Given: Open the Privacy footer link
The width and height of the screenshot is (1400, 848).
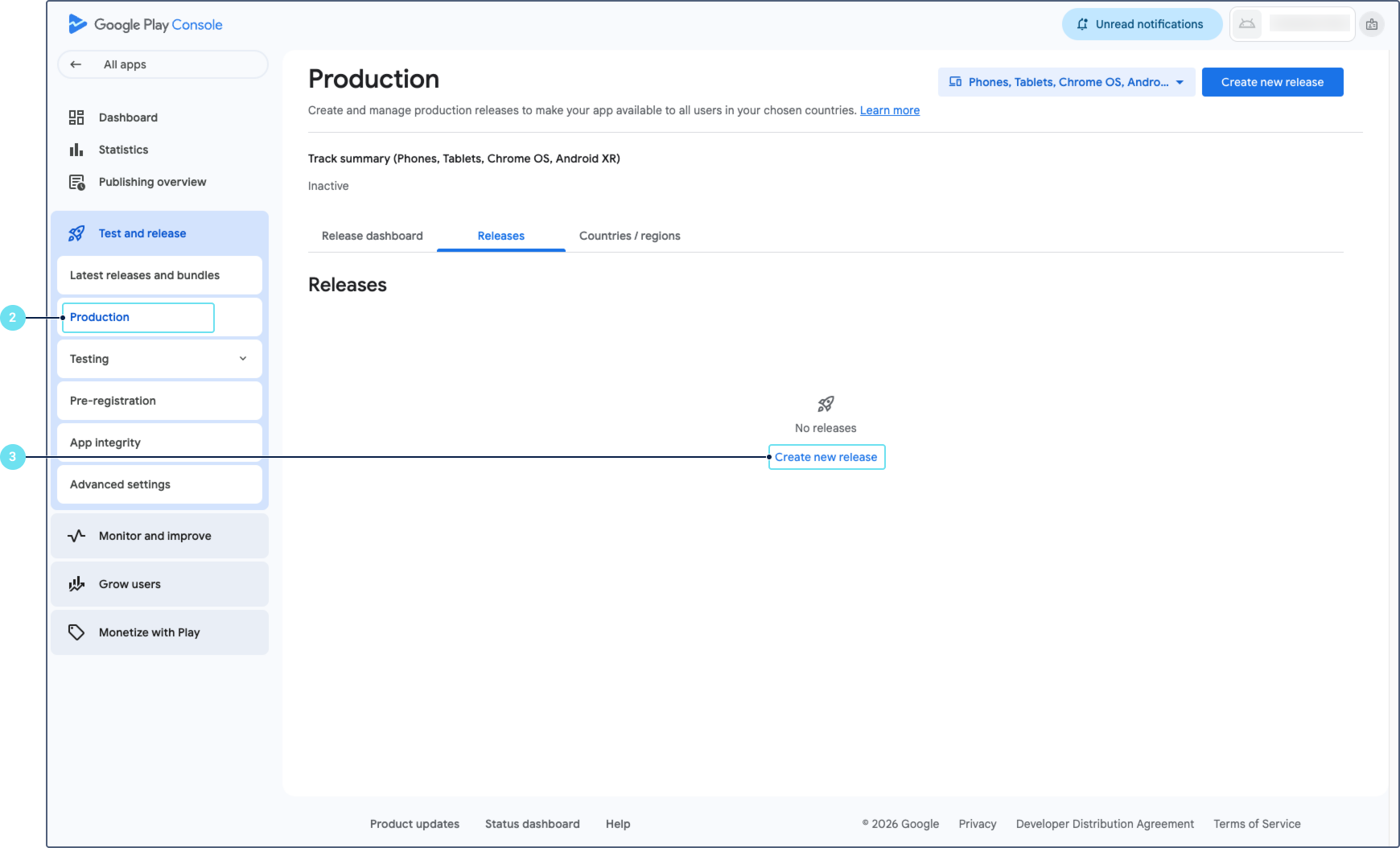Looking at the screenshot, I should point(978,824).
